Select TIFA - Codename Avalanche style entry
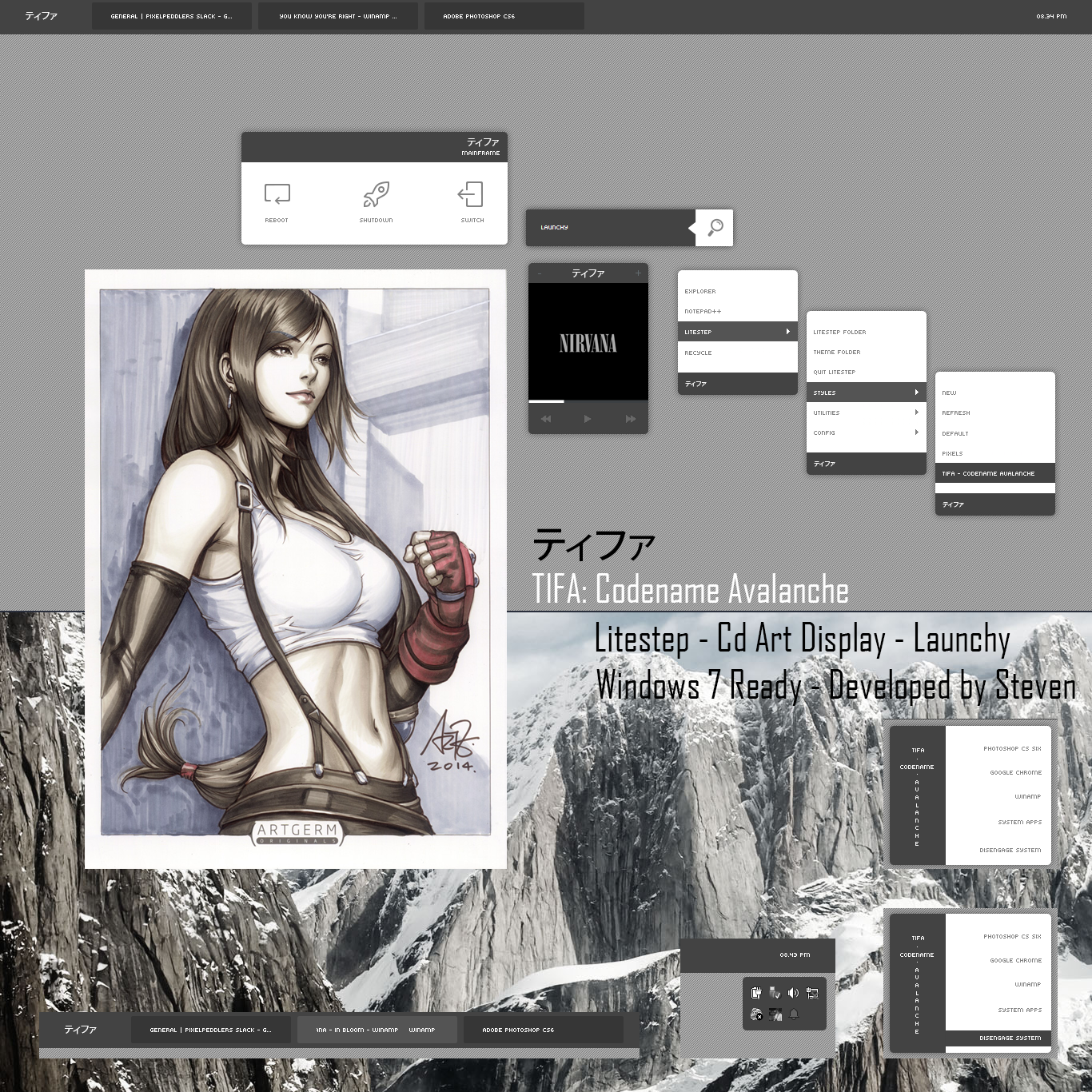1092x1092 pixels. [995, 473]
